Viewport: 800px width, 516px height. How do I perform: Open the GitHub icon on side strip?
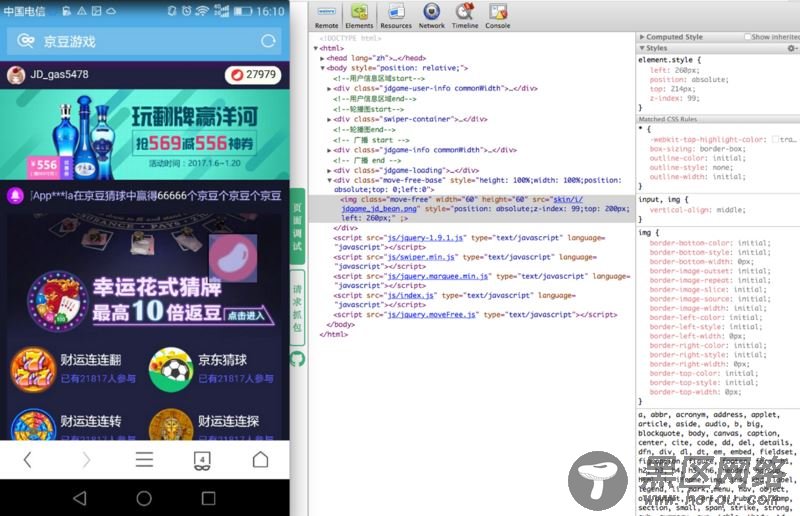click(297, 359)
